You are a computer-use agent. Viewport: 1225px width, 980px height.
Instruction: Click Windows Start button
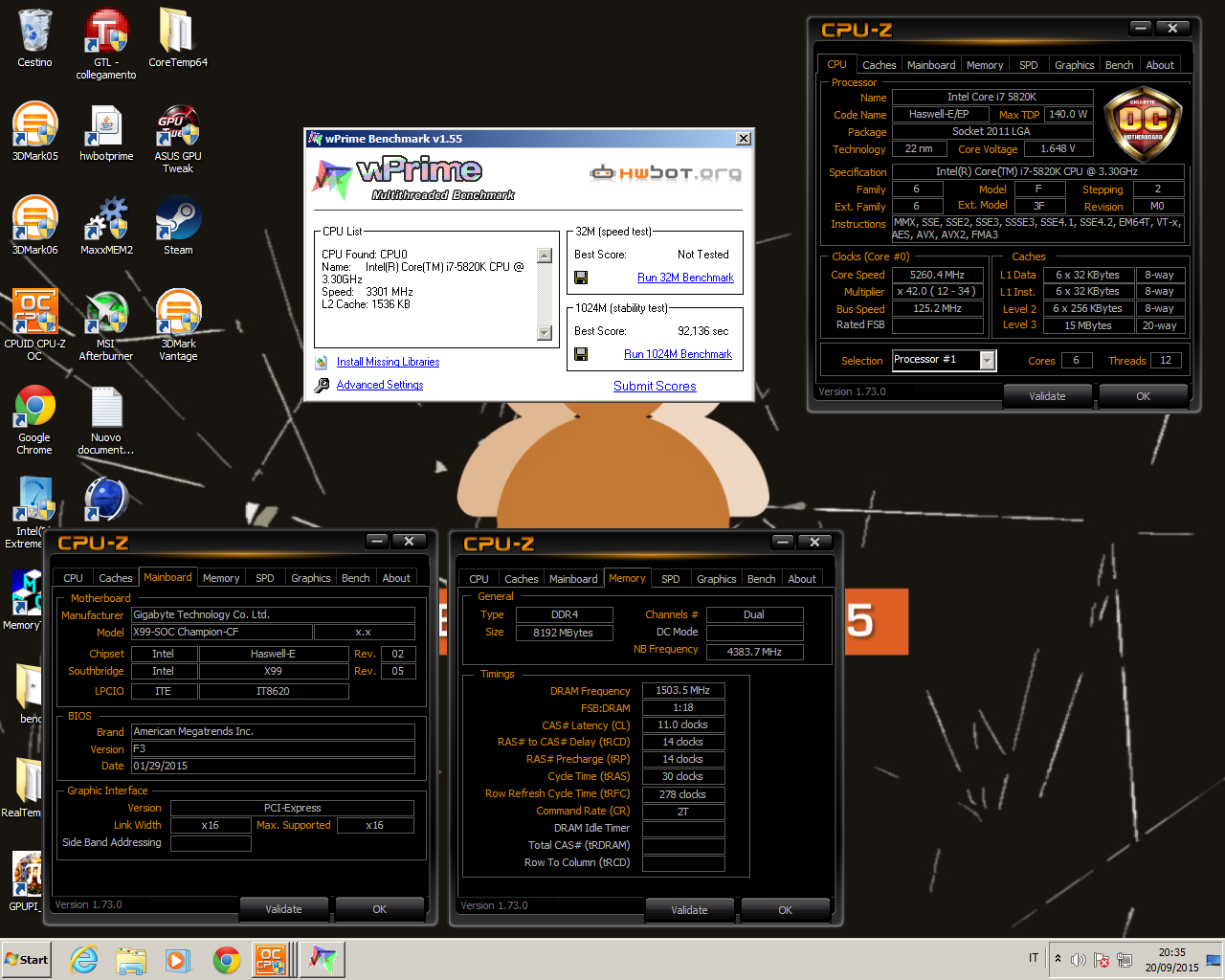pos(26,960)
